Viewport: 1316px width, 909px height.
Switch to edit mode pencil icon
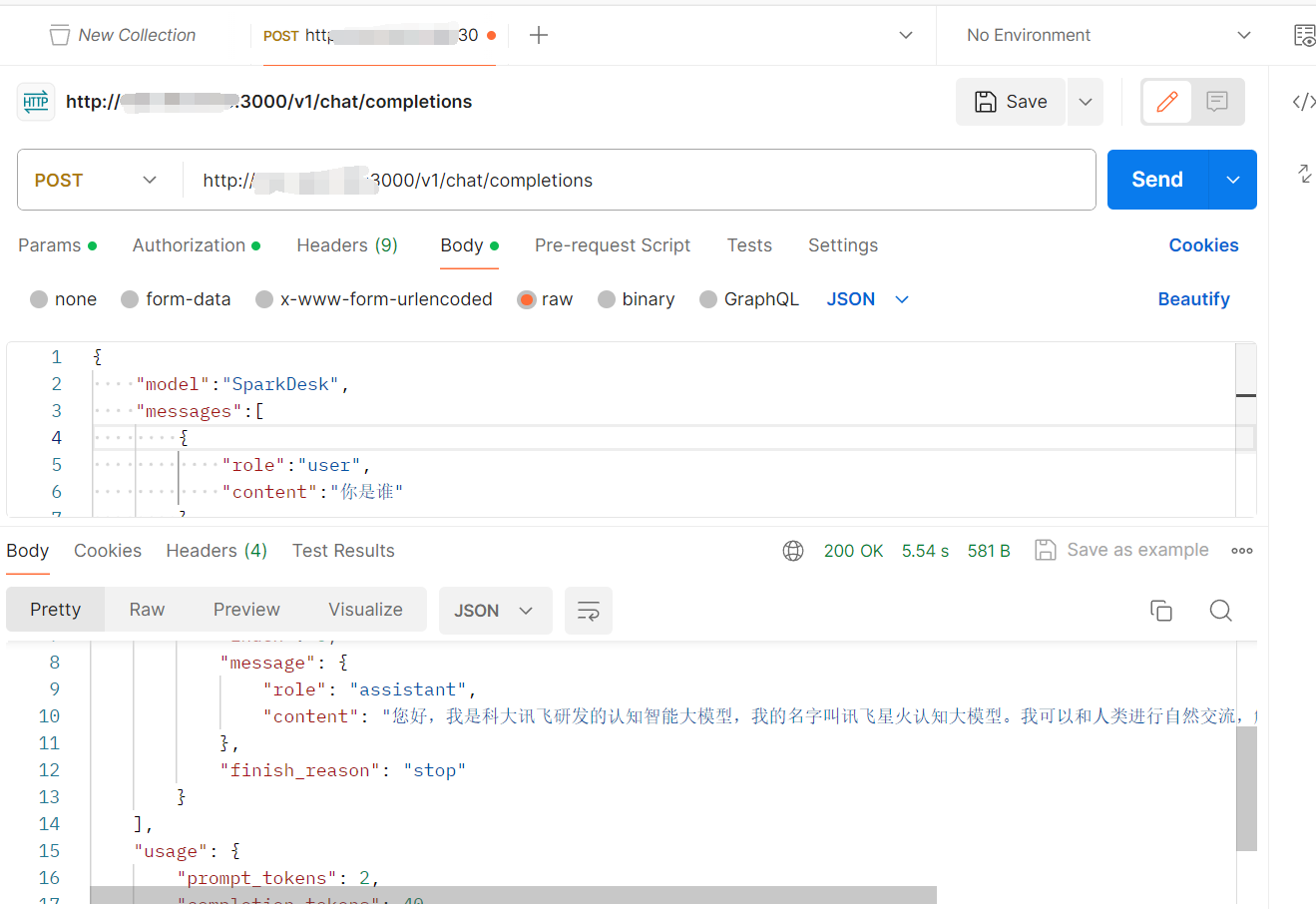(x=1167, y=102)
